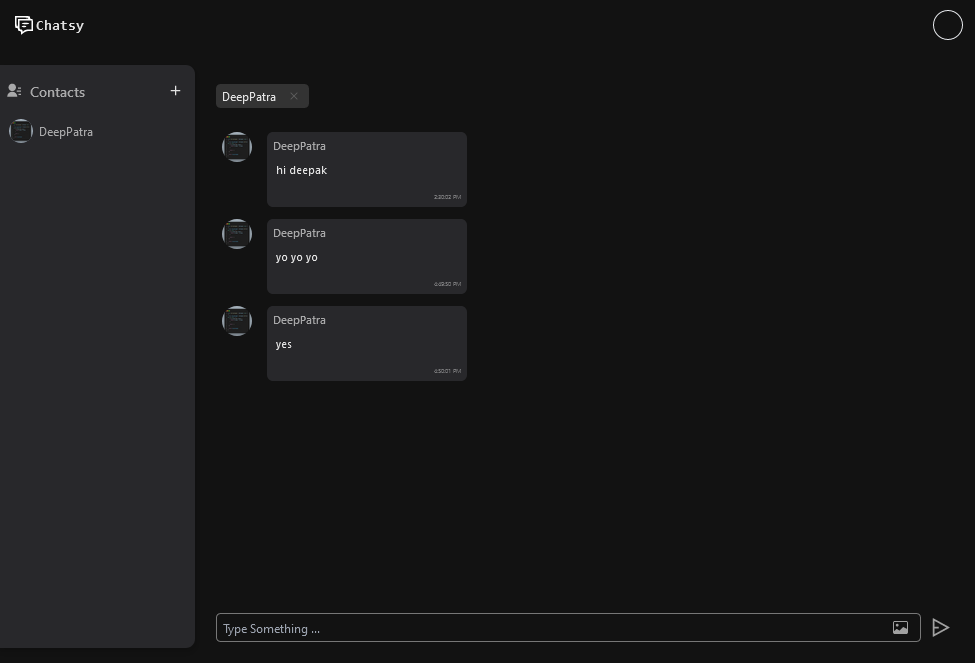Image resolution: width=975 pixels, height=663 pixels.
Task: Click the Contacts heading label
Action: 57,92
